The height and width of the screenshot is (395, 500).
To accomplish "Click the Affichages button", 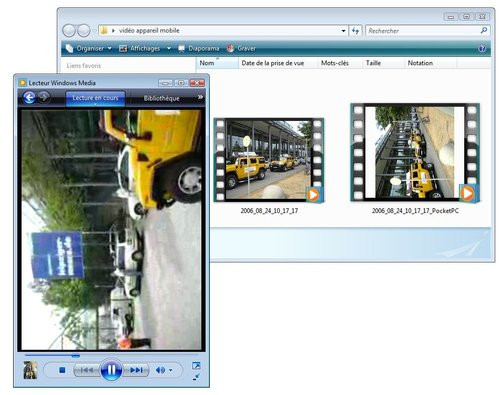I will [x=140, y=49].
